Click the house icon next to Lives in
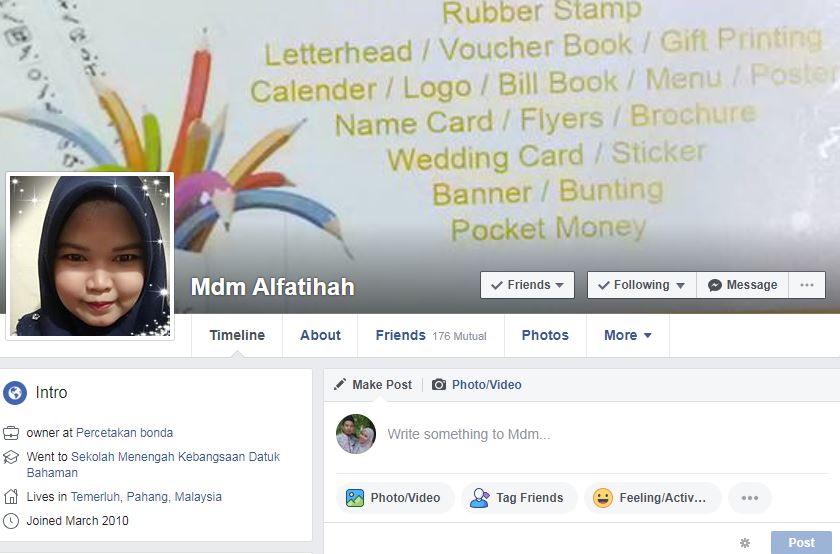The width and height of the screenshot is (840, 554). (x=11, y=497)
